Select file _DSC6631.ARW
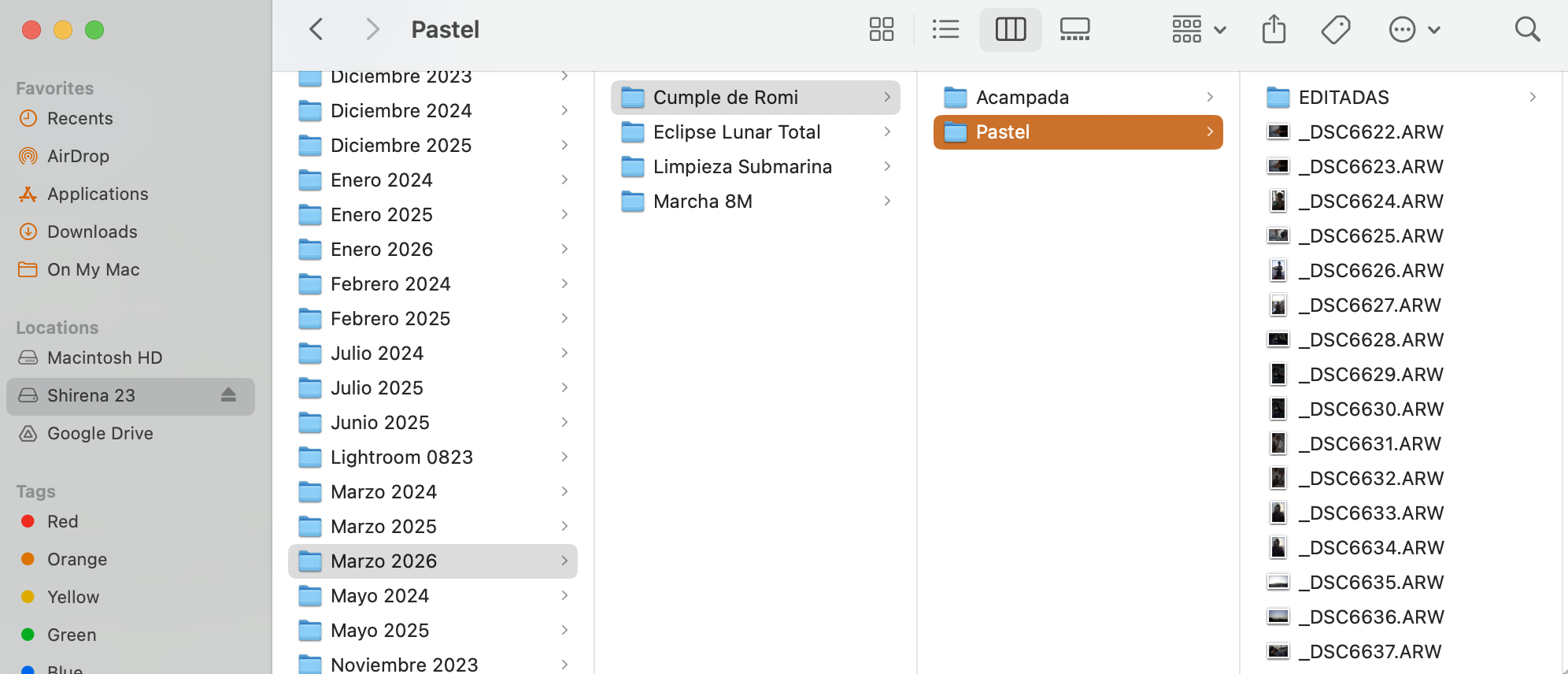This screenshot has width=1568, height=674. (1401, 444)
